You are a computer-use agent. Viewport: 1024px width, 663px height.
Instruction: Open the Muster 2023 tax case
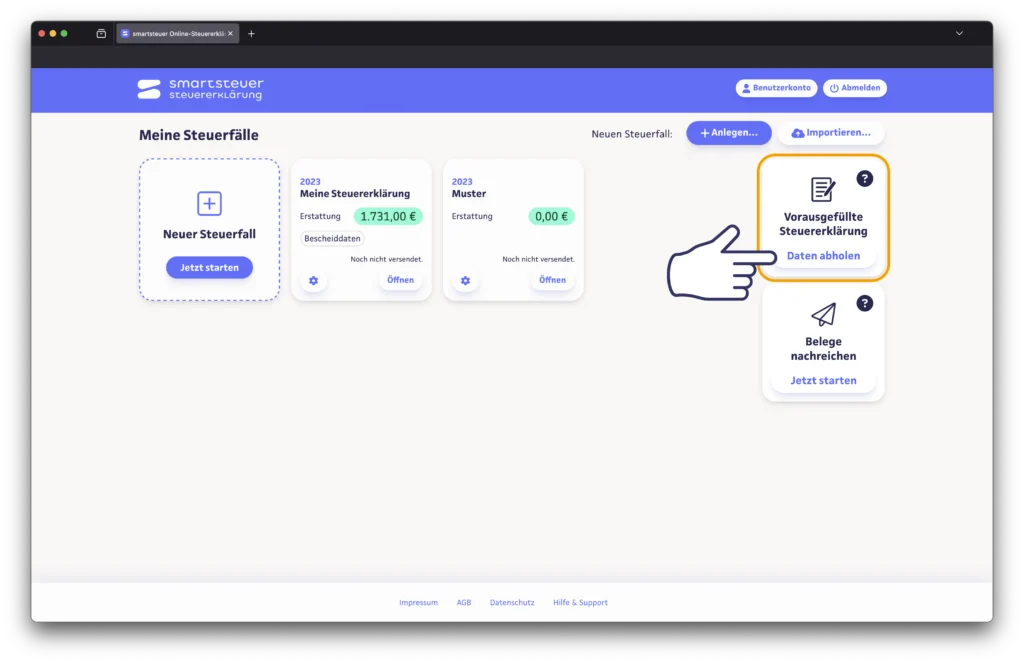(552, 280)
